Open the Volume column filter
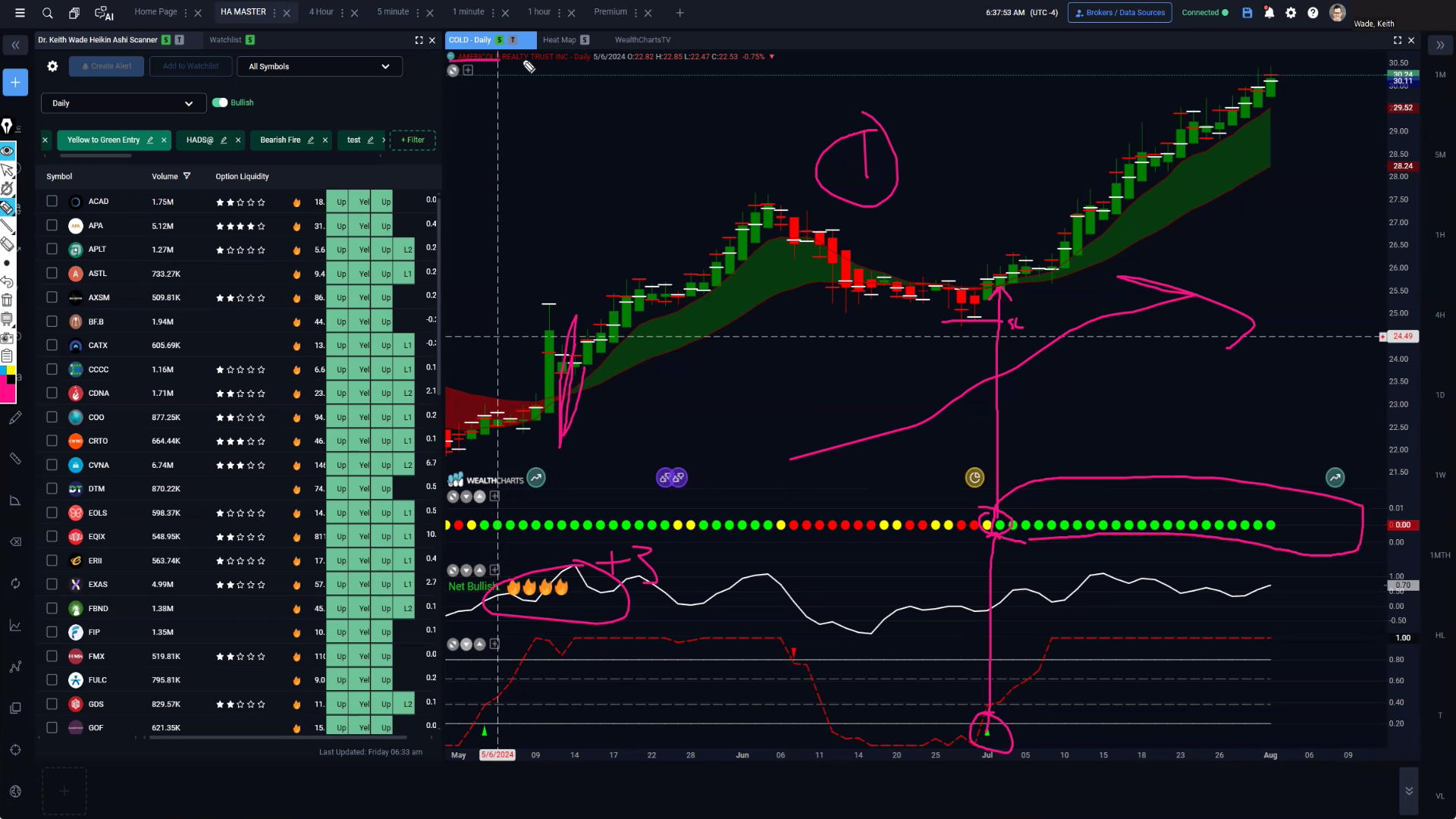 [x=187, y=176]
